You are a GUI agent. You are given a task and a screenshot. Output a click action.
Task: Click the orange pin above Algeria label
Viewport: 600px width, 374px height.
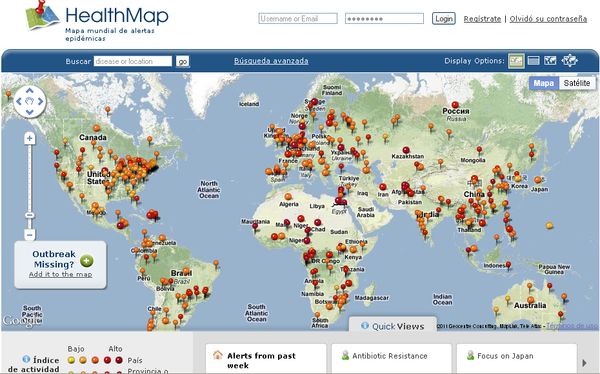point(288,197)
